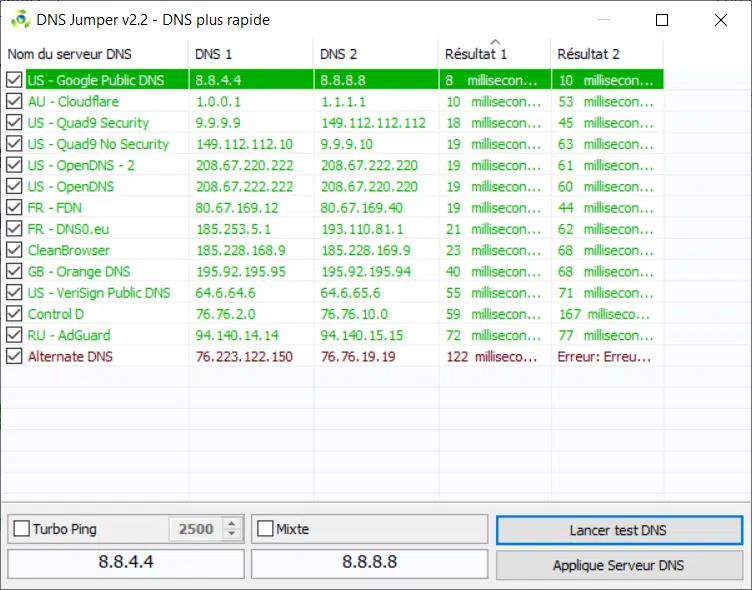This screenshot has width=752, height=590.
Task: Toggle the FR - FDN checkbox
Action: click(14, 207)
